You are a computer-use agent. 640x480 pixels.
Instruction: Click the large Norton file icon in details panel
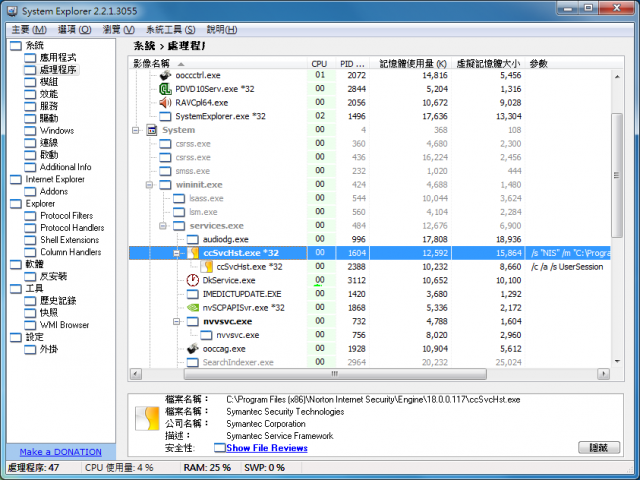pos(147,418)
